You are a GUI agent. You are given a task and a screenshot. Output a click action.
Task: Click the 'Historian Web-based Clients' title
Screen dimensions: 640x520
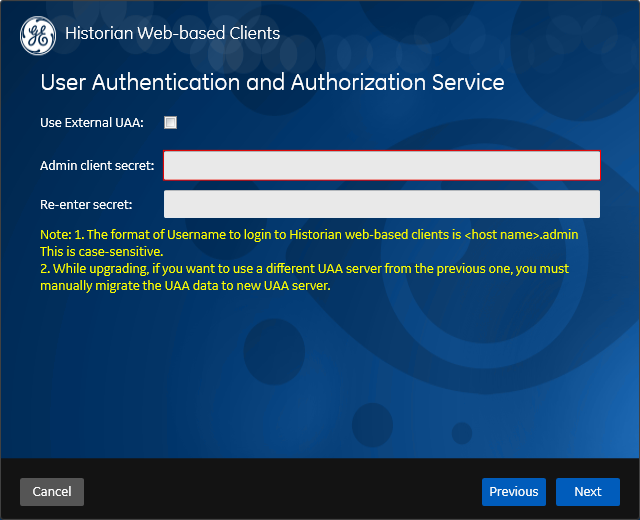[x=173, y=33]
